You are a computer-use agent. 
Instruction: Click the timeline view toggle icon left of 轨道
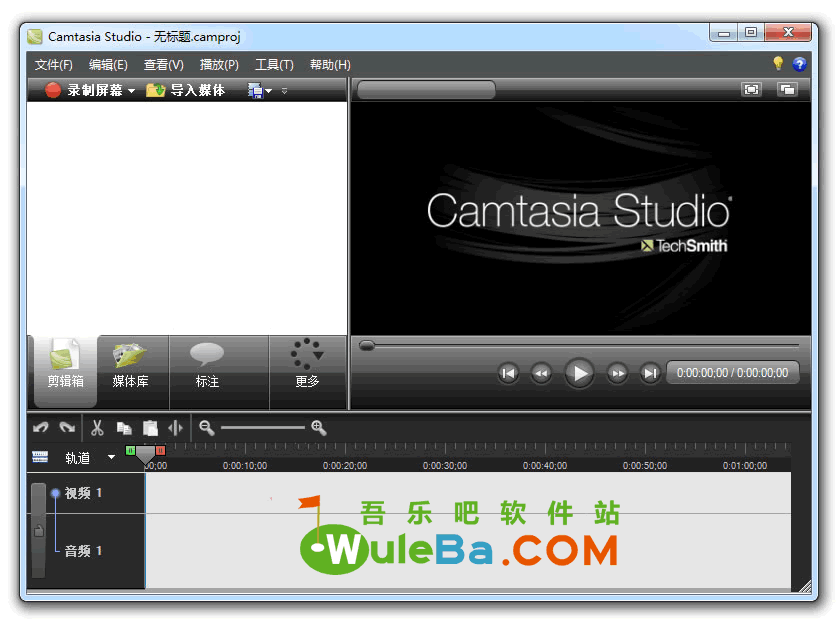(x=40, y=457)
